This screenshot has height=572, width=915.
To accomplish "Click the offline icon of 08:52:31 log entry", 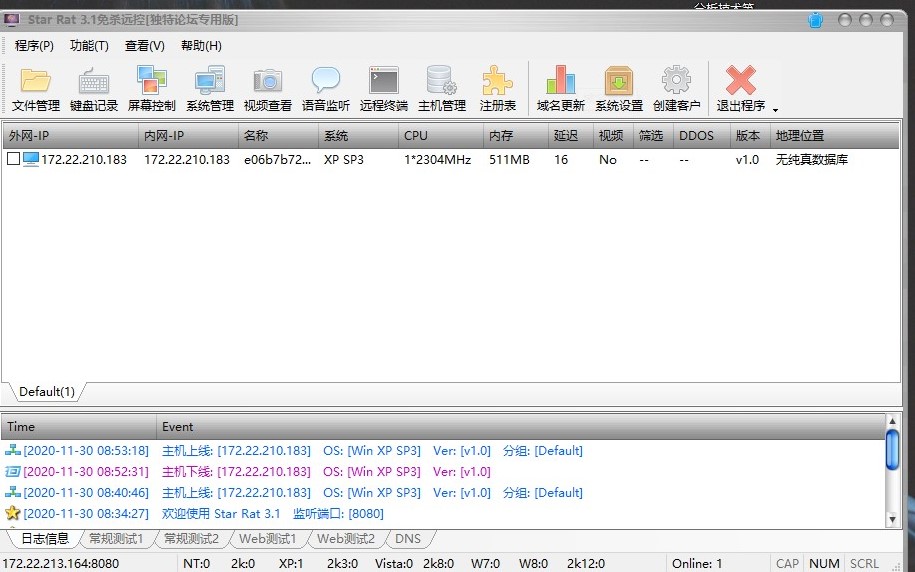I will point(12,471).
